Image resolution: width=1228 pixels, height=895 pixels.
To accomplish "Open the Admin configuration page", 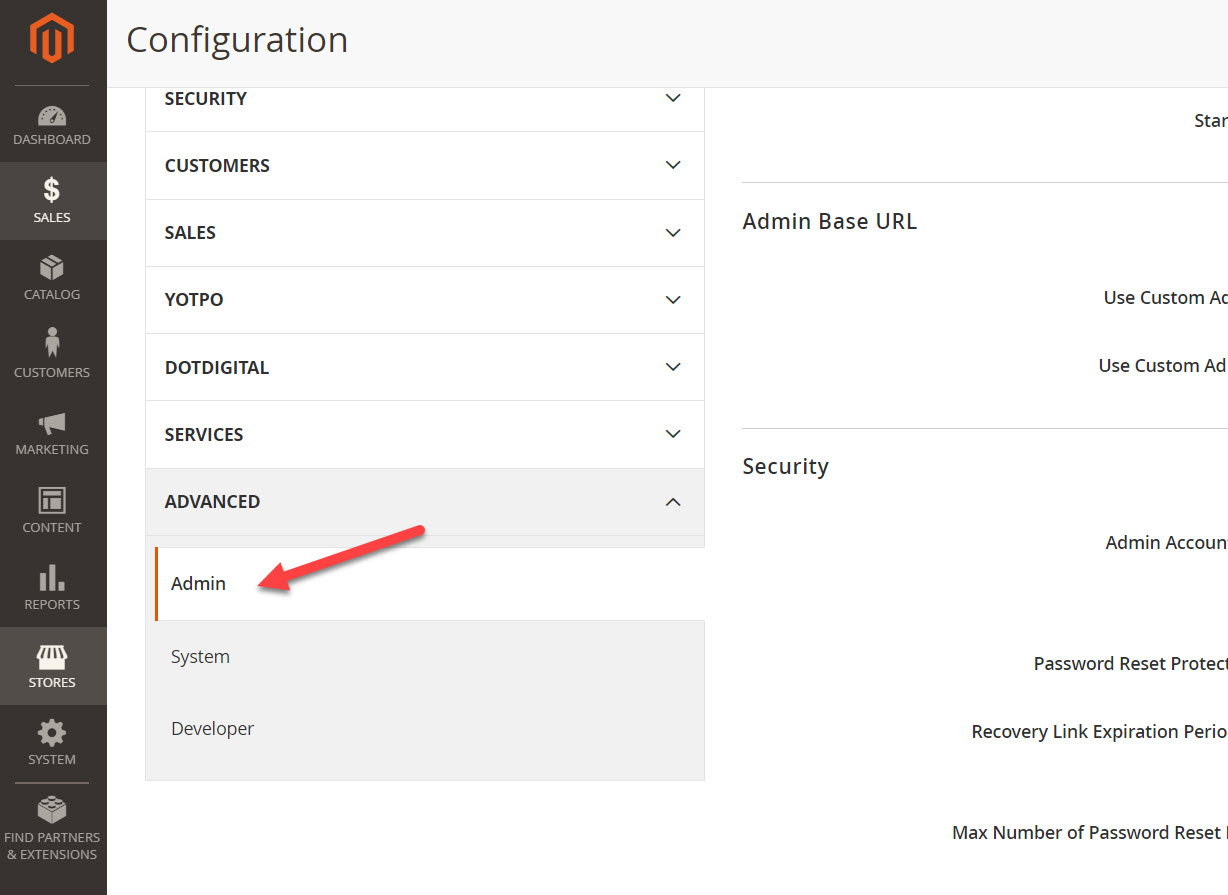I will (198, 583).
